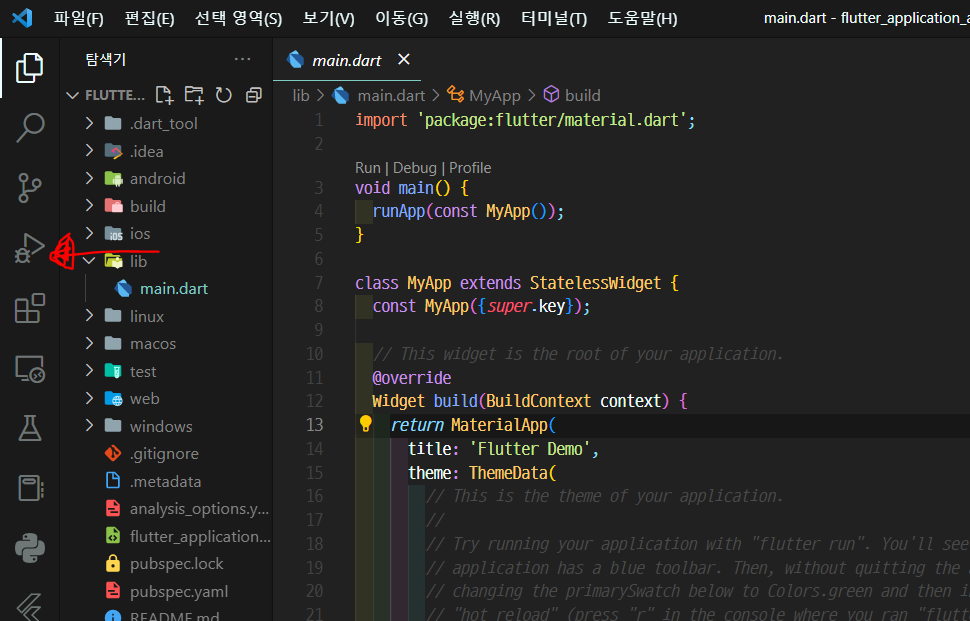Open the Run and Debug view

29,248
